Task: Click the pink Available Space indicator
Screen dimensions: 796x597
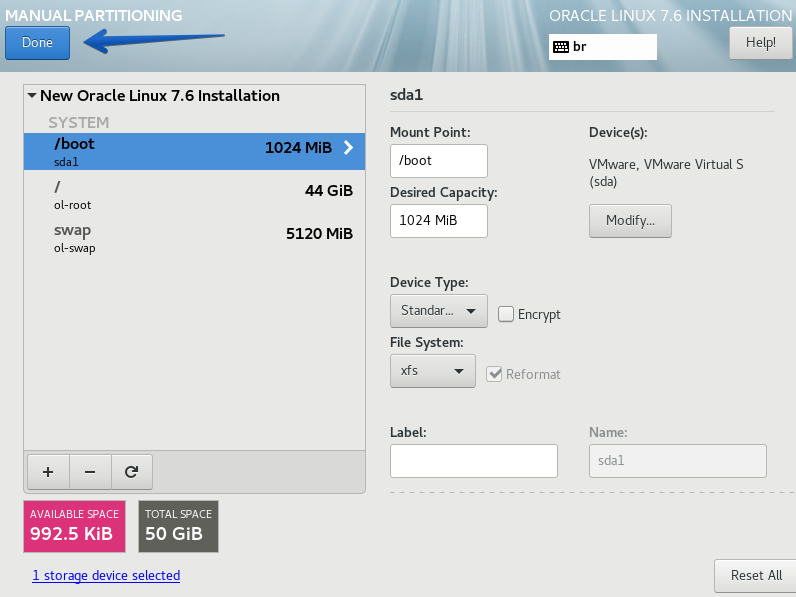Action: click(x=74, y=527)
